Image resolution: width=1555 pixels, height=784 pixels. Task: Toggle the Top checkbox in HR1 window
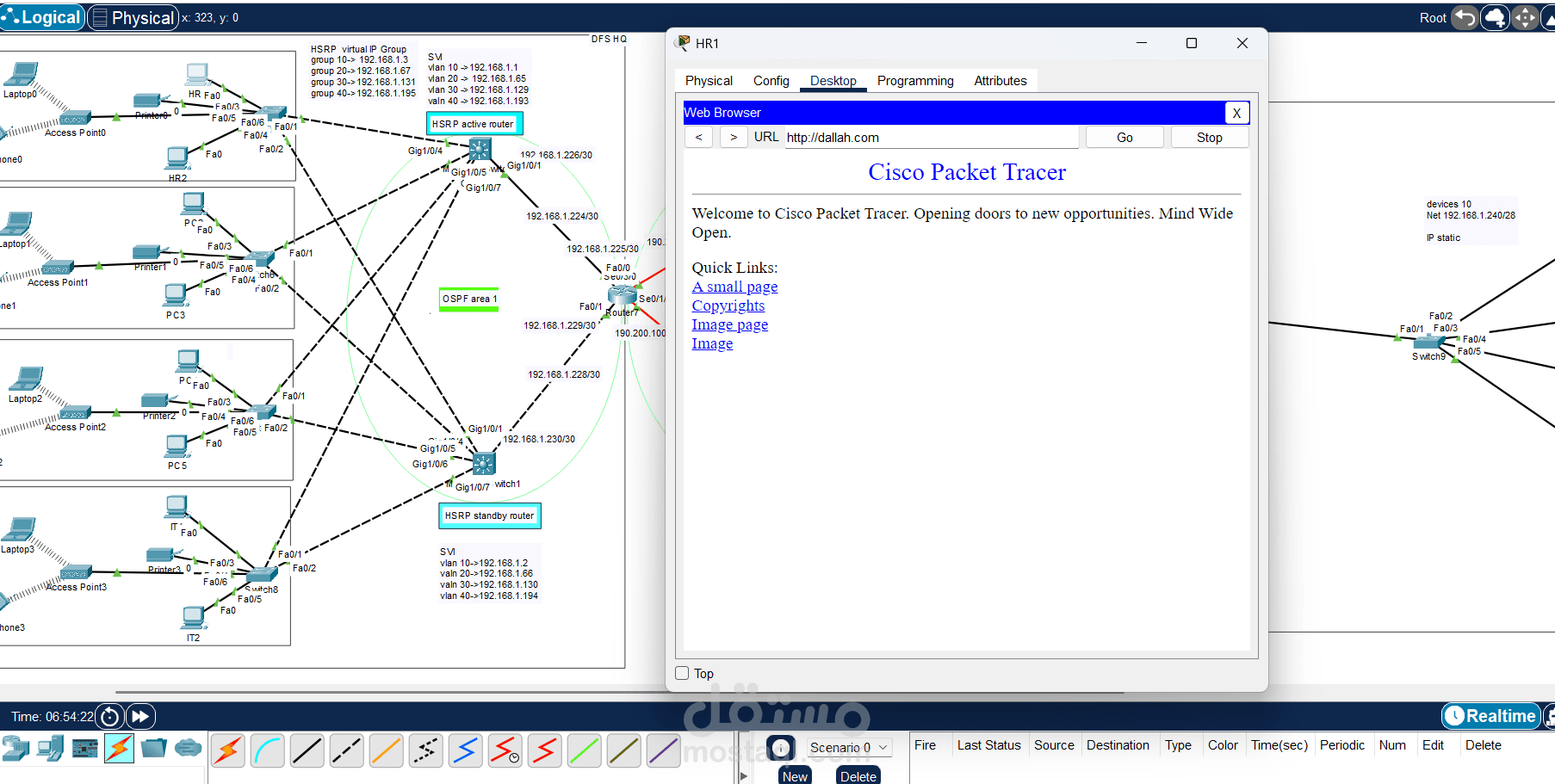(683, 673)
